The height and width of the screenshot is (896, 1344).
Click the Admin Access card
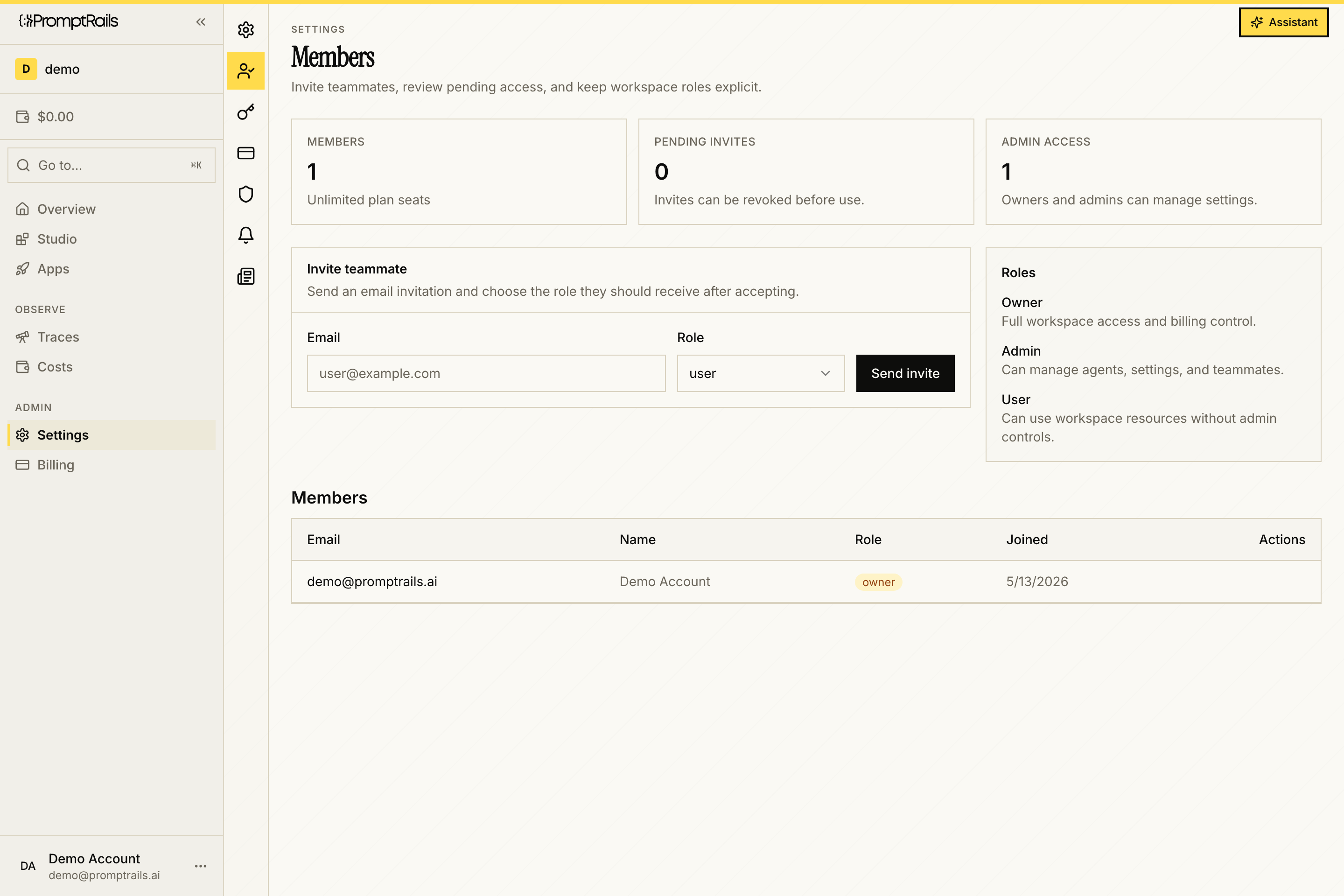tap(1153, 171)
